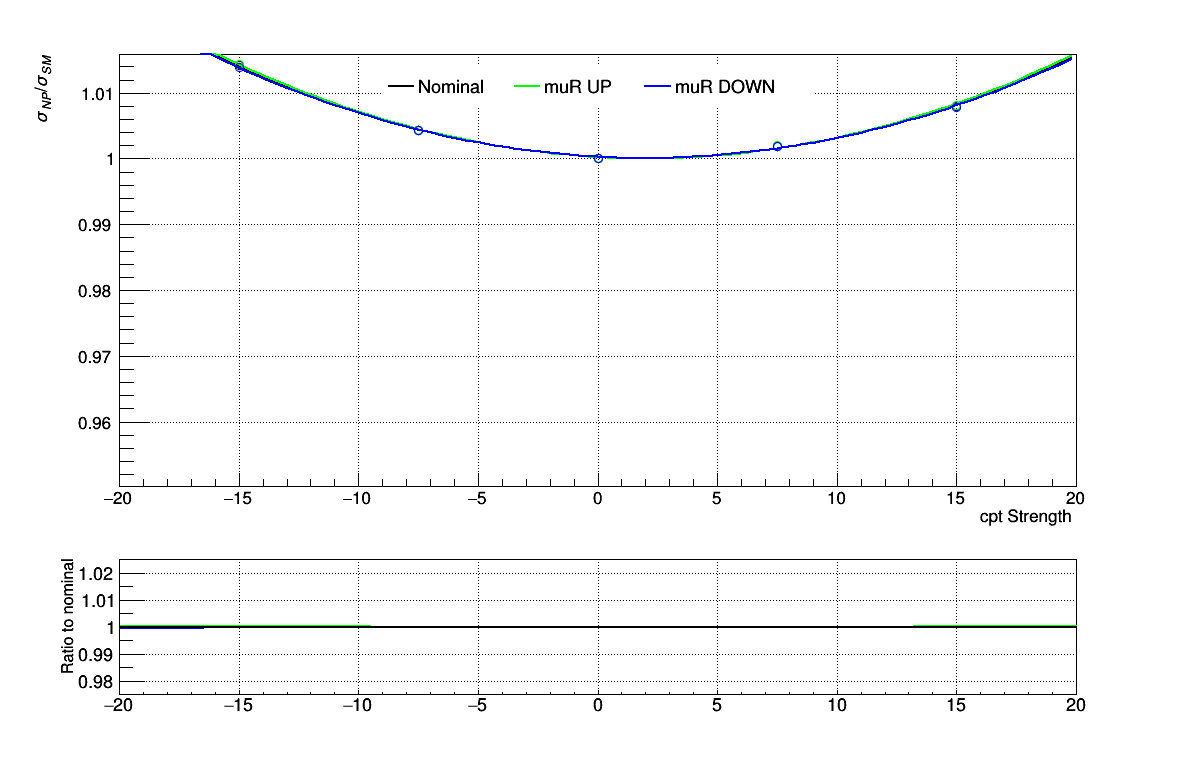Click the 0.97 y-axis label
The image size is (1196, 772).
95,356
